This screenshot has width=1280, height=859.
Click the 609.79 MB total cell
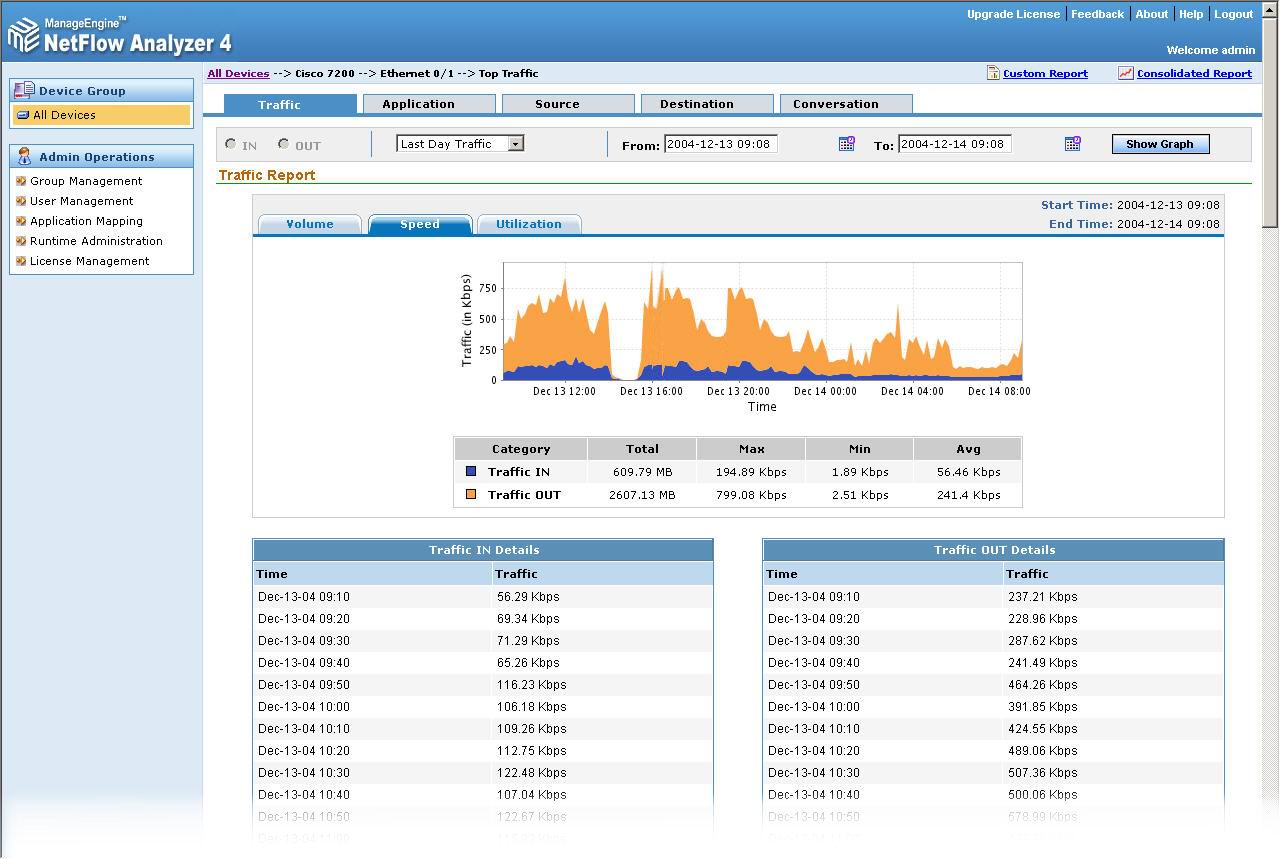coord(642,472)
